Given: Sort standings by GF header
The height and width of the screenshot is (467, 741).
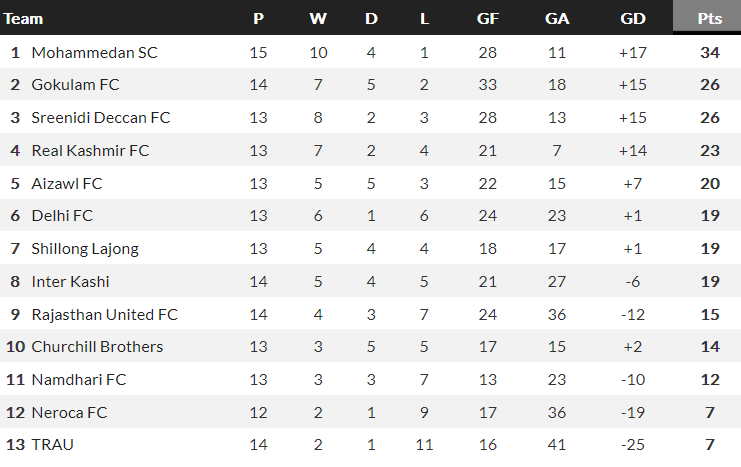Looking at the screenshot, I should click(x=487, y=18).
